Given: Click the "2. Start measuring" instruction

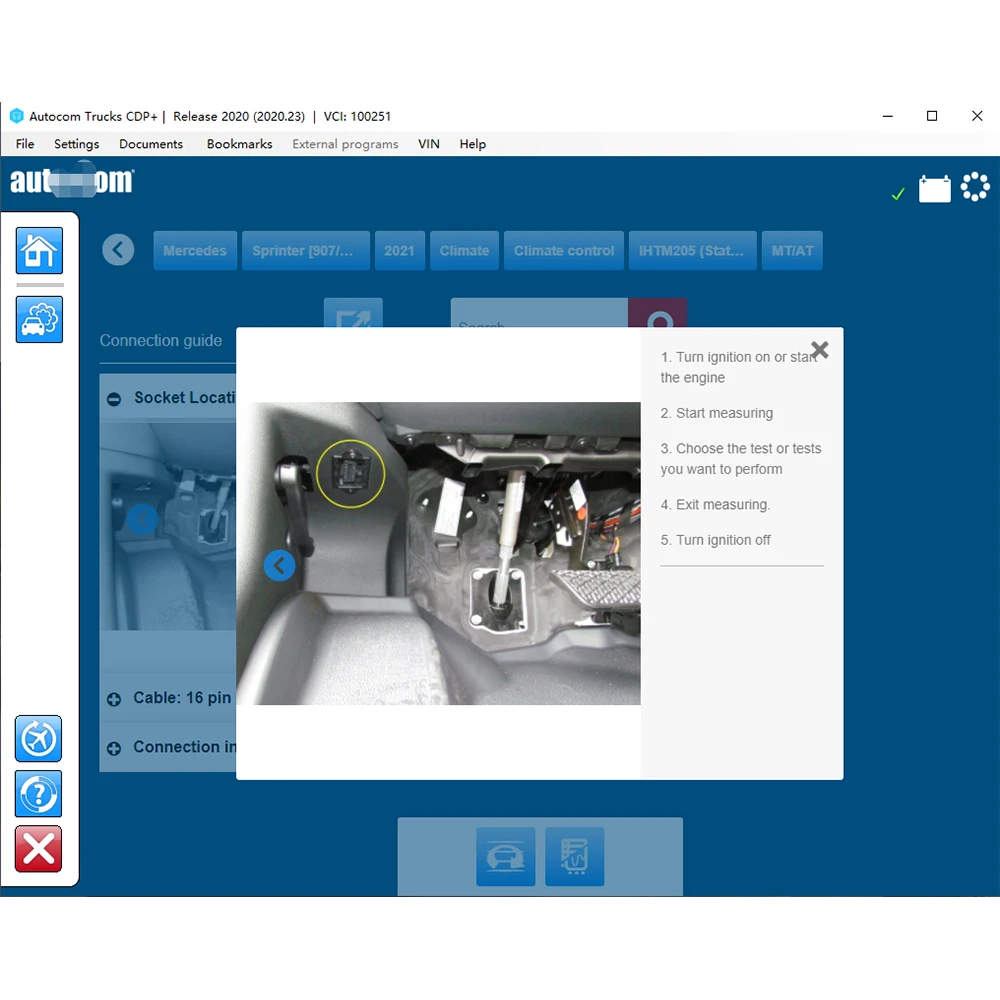Looking at the screenshot, I should coord(716,413).
